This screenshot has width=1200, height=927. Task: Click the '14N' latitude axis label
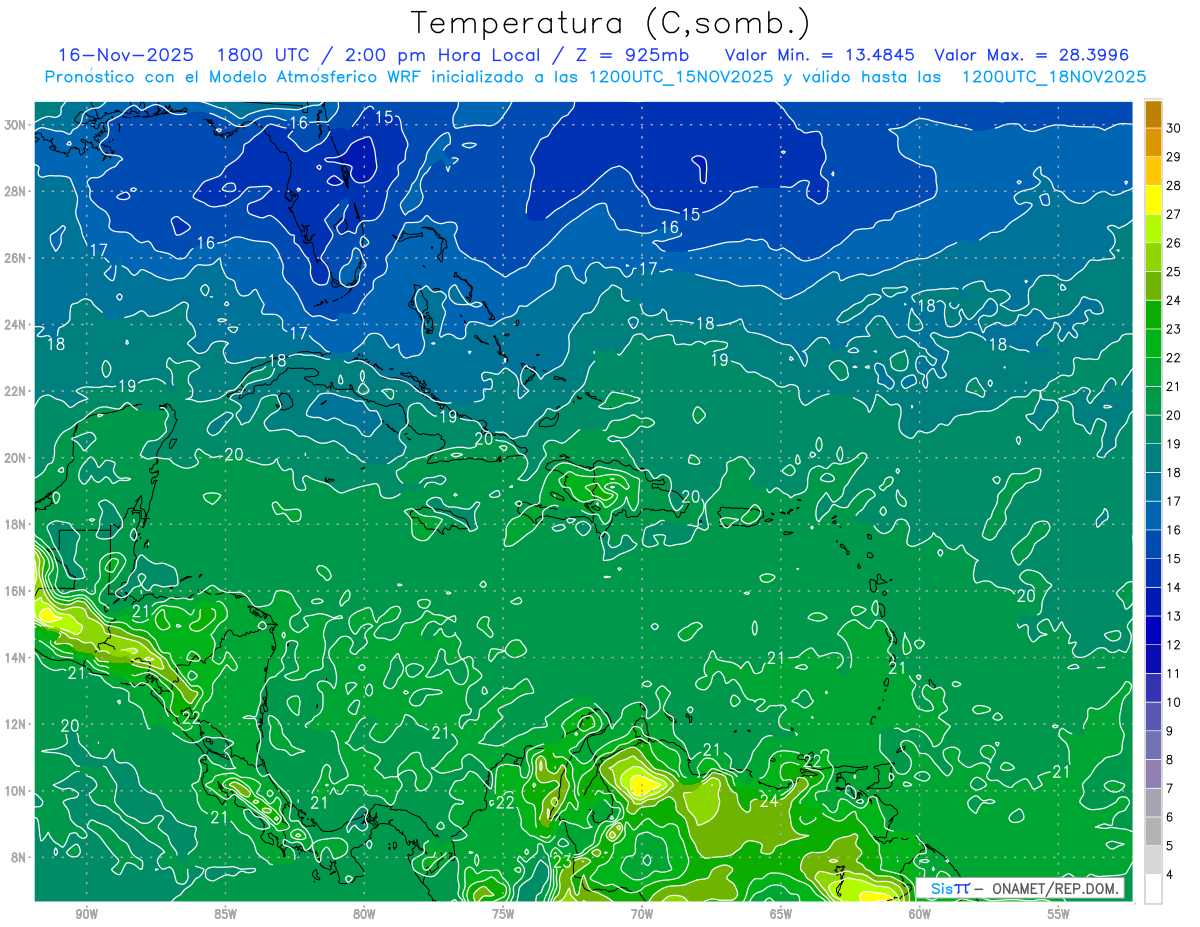[x=17, y=658]
